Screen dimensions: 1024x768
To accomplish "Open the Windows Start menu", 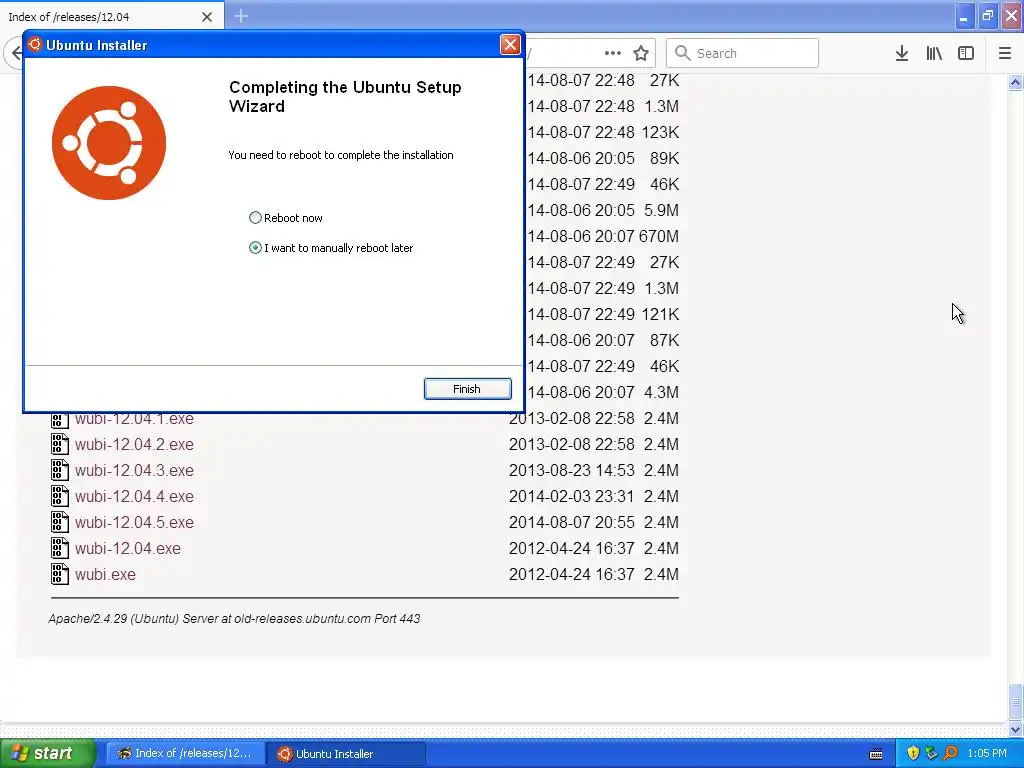I will click(x=48, y=753).
